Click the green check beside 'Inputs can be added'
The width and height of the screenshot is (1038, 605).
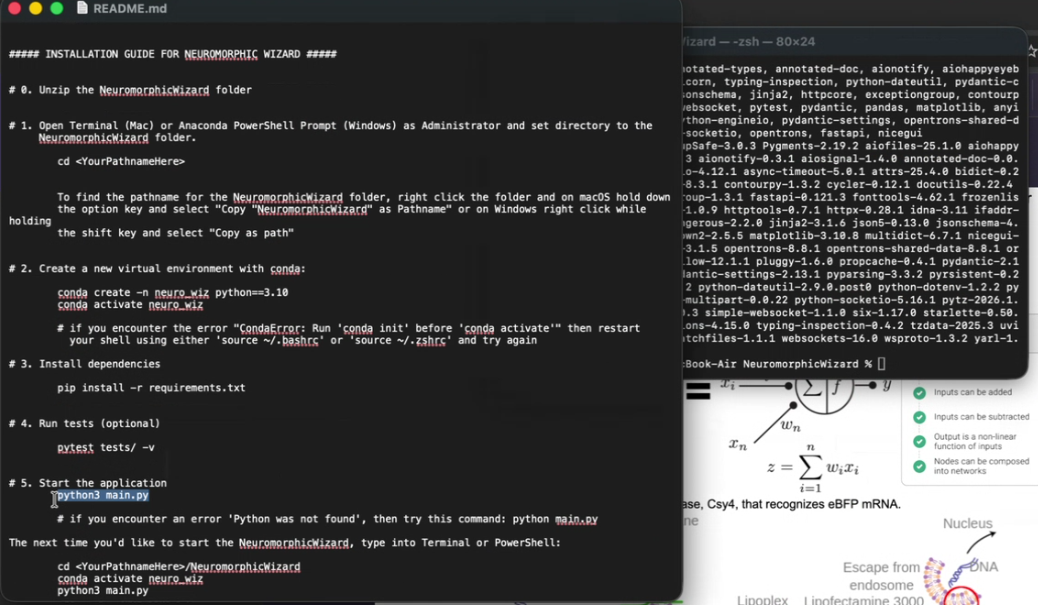(x=919, y=393)
